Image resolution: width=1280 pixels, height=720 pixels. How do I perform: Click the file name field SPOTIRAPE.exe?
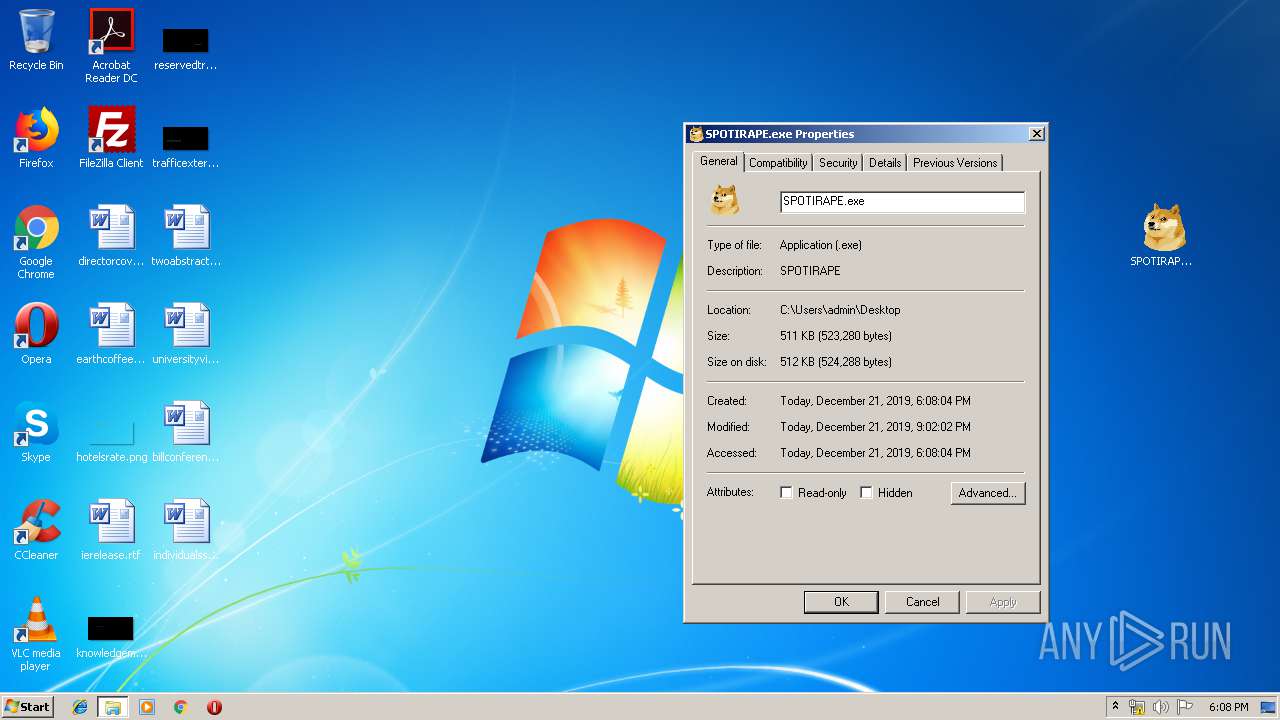click(x=902, y=201)
